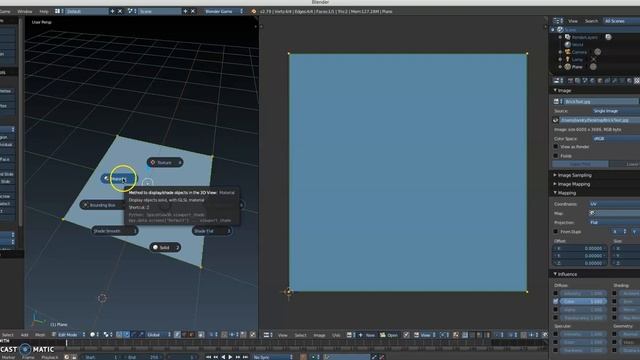Jump to last frame in timeline
Screen dimensions: 640x360
point(245,357)
